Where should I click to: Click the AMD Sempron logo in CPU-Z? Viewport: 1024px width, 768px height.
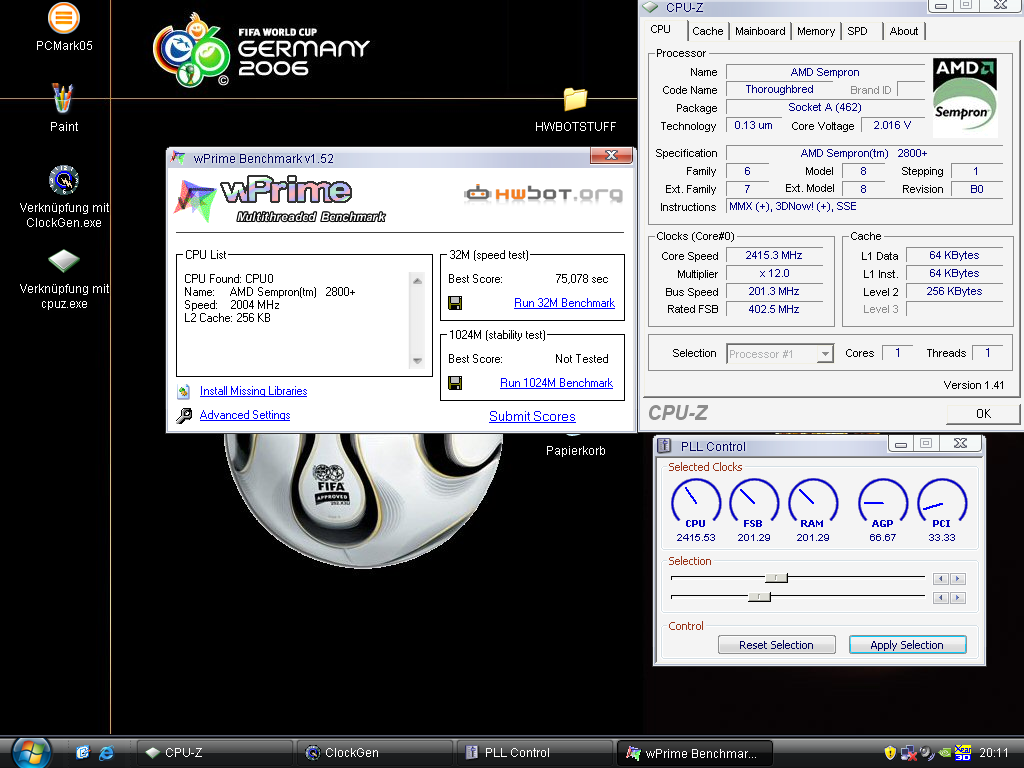(x=965, y=98)
